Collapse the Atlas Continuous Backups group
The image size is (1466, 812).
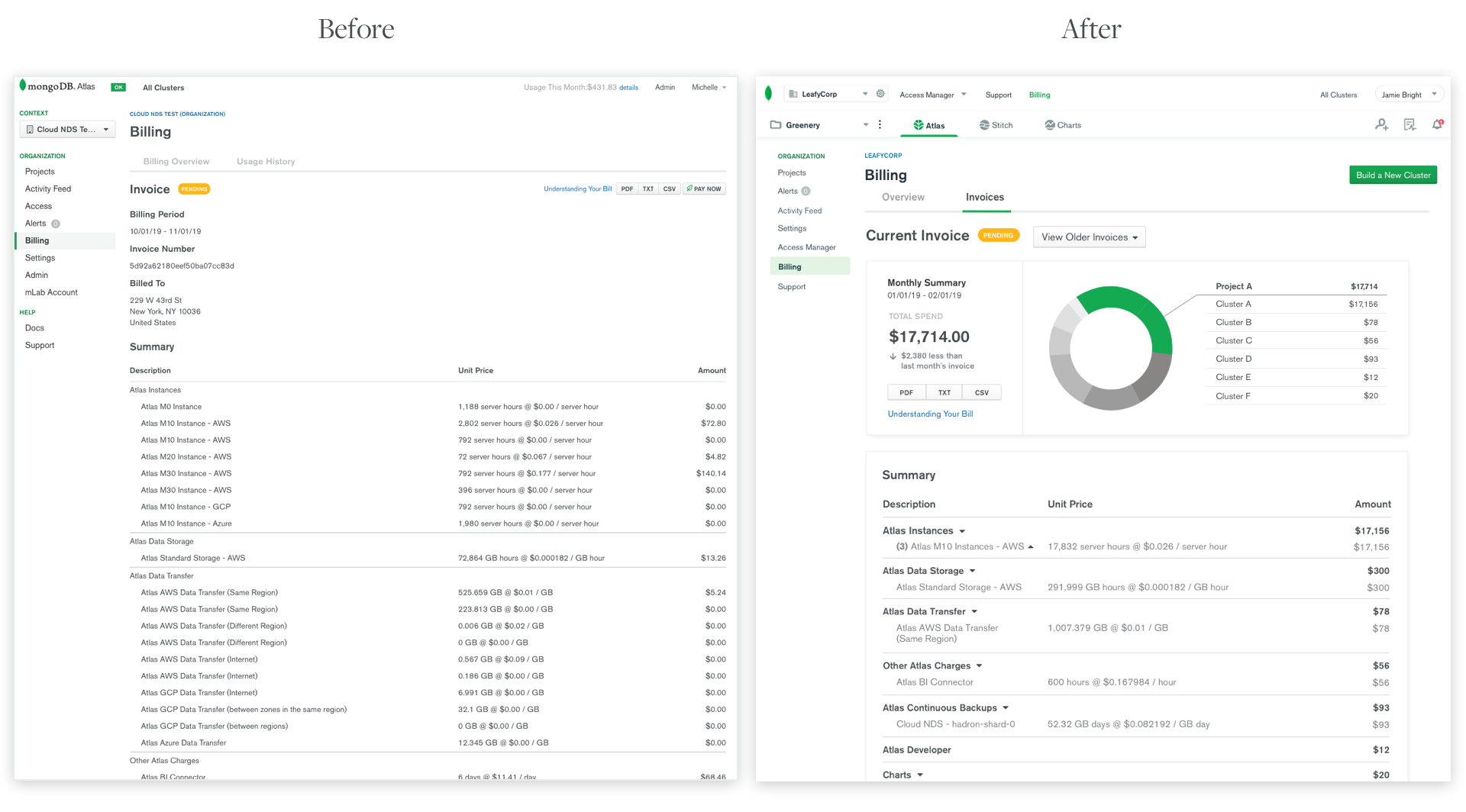tap(1006, 707)
